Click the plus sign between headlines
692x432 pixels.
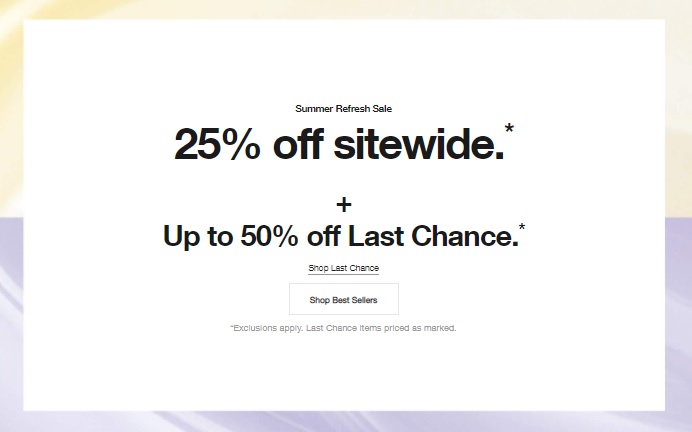click(x=345, y=204)
